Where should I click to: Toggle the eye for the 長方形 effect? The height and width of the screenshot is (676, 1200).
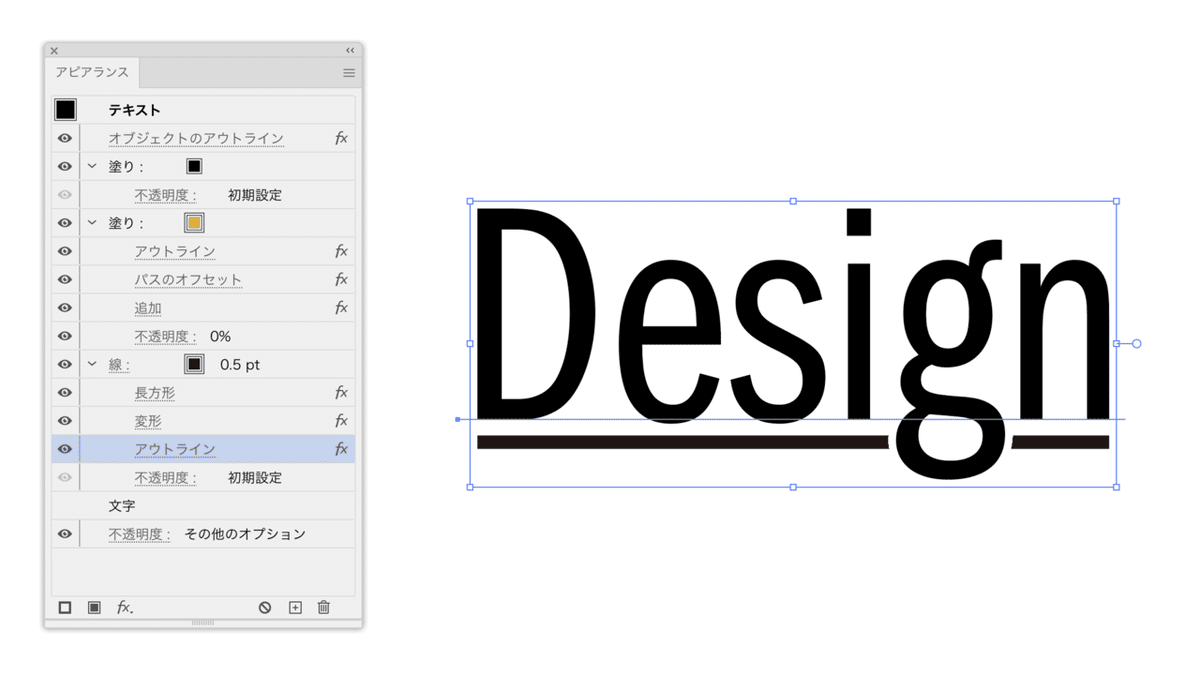[65, 393]
